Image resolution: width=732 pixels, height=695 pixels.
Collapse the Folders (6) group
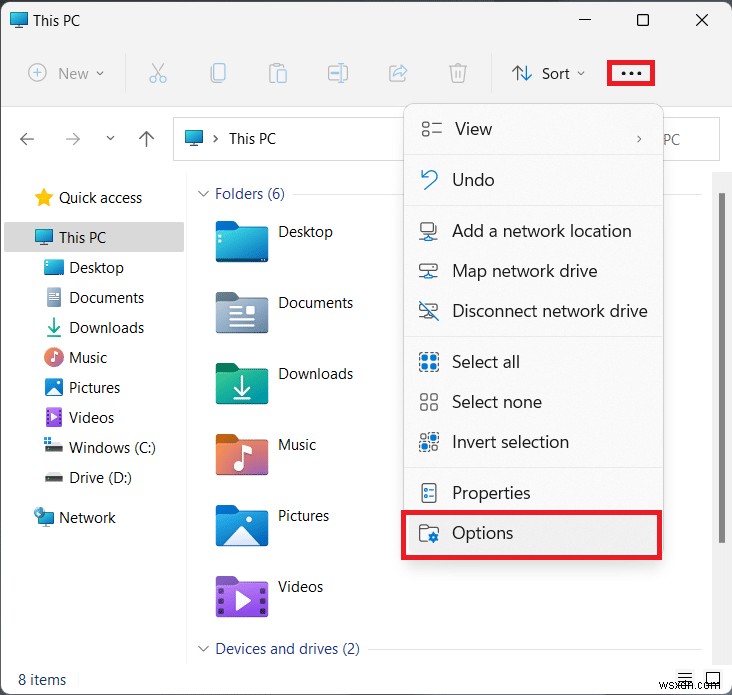pos(203,194)
